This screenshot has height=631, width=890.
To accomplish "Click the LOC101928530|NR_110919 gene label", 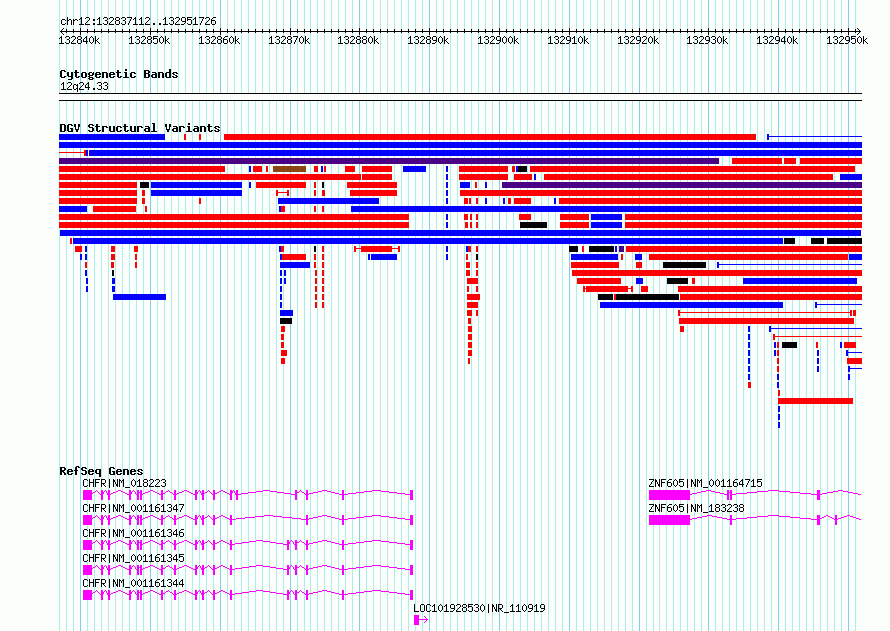I will click(x=479, y=608).
